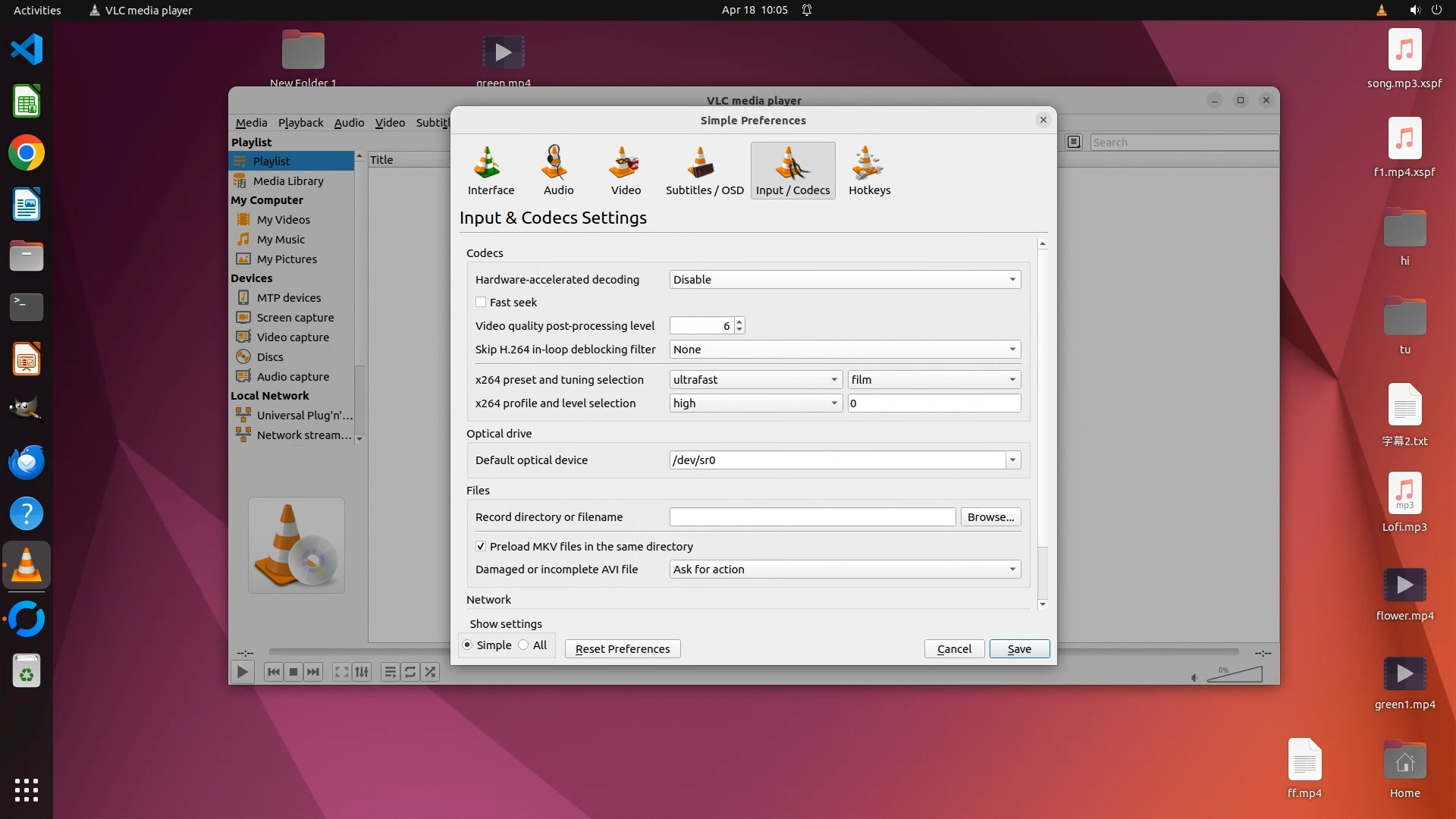Click the loop/repeat playback icon
The height and width of the screenshot is (819, 1456).
(410, 672)
